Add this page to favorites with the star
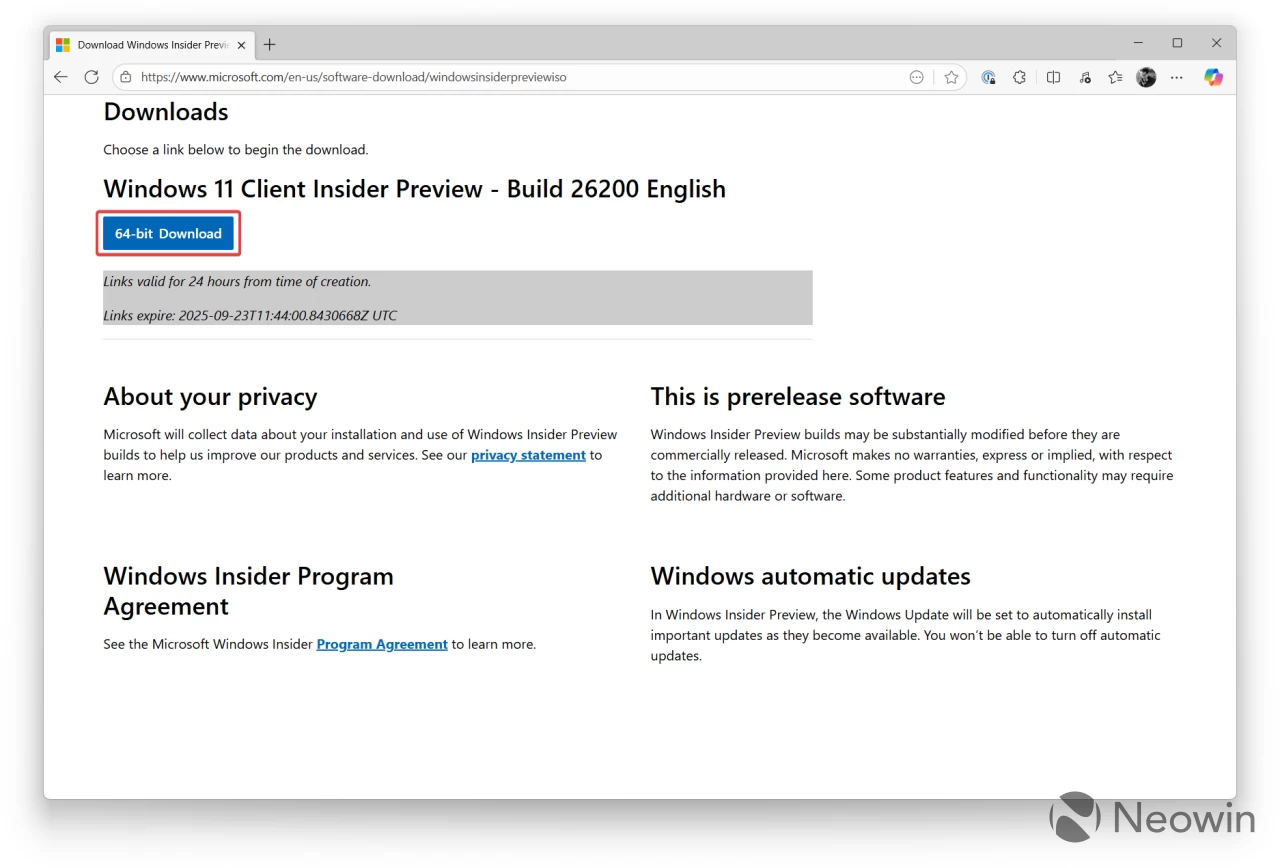The height and width of the screenshot is (868, 1280). pos(951,77)
